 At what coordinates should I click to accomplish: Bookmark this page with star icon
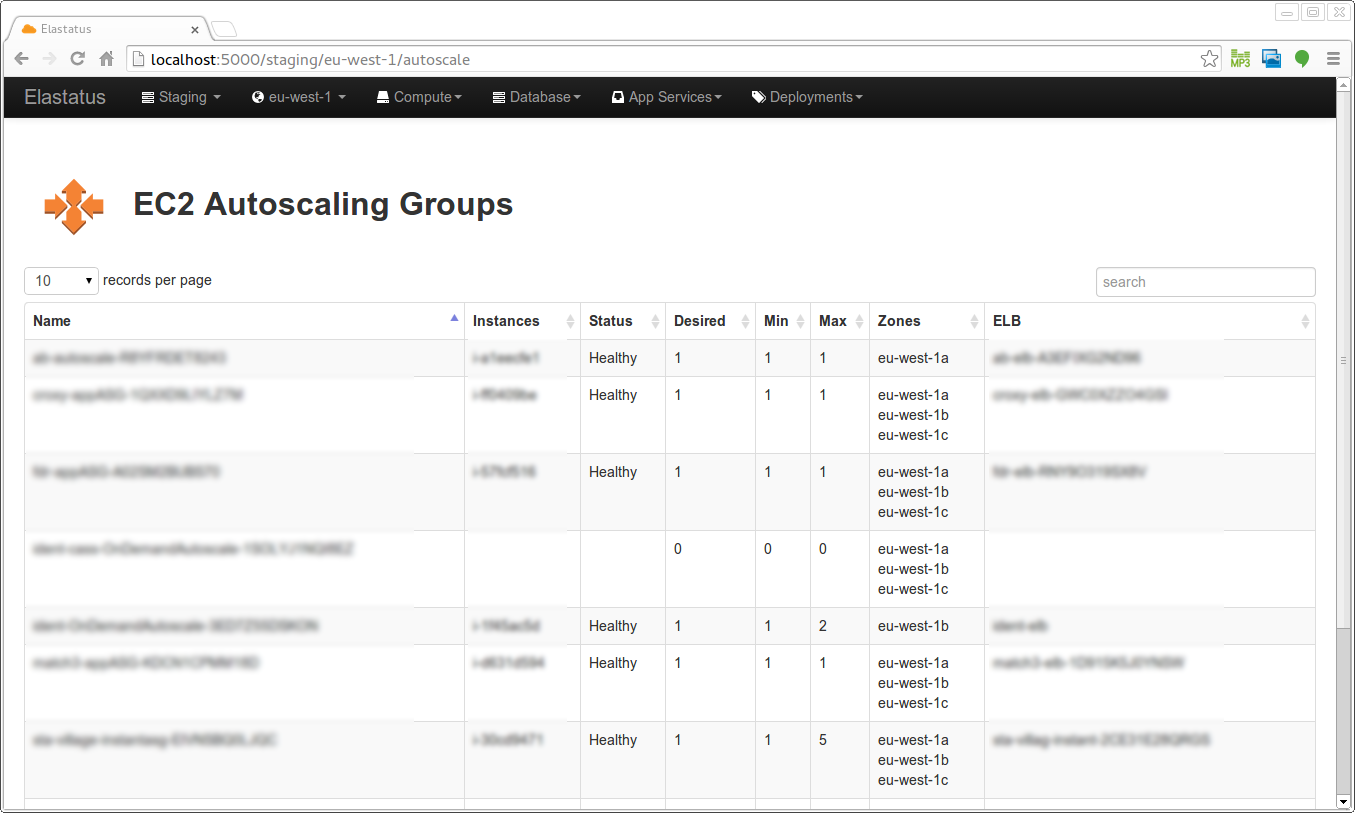(x=1210, y=59)
